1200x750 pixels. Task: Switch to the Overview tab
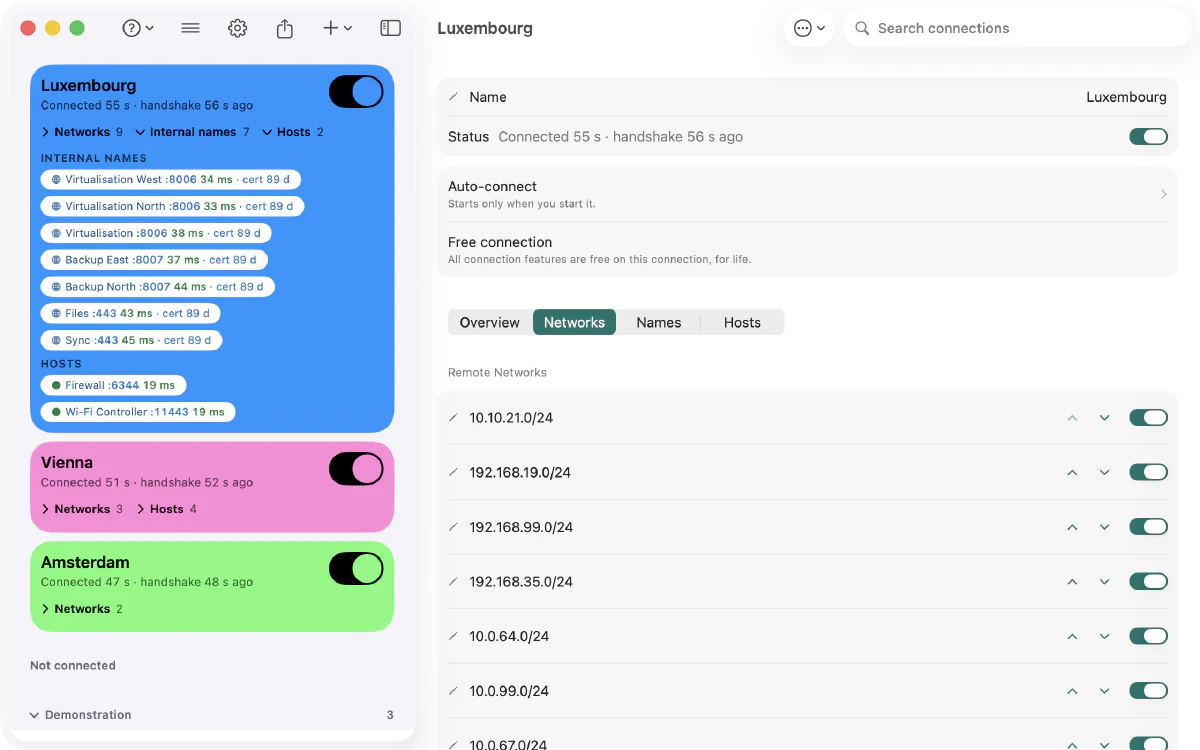pos(489,322)
